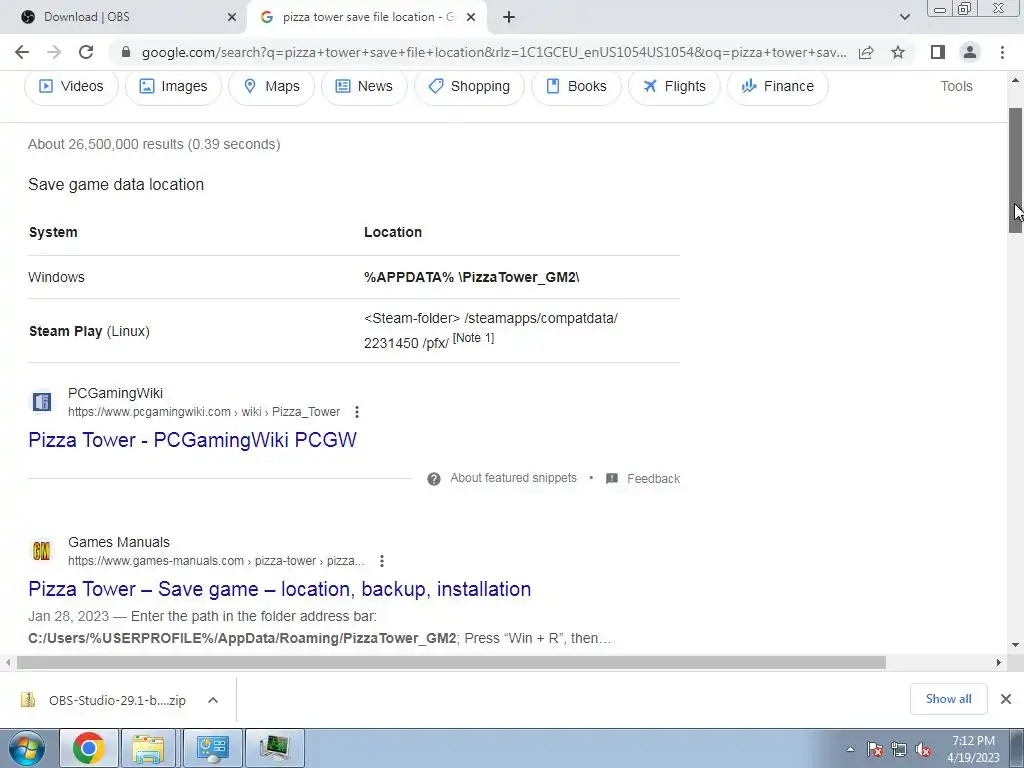Share this page from the address bar
This screenshot has width=1024, height=768.
coord(866,52)
